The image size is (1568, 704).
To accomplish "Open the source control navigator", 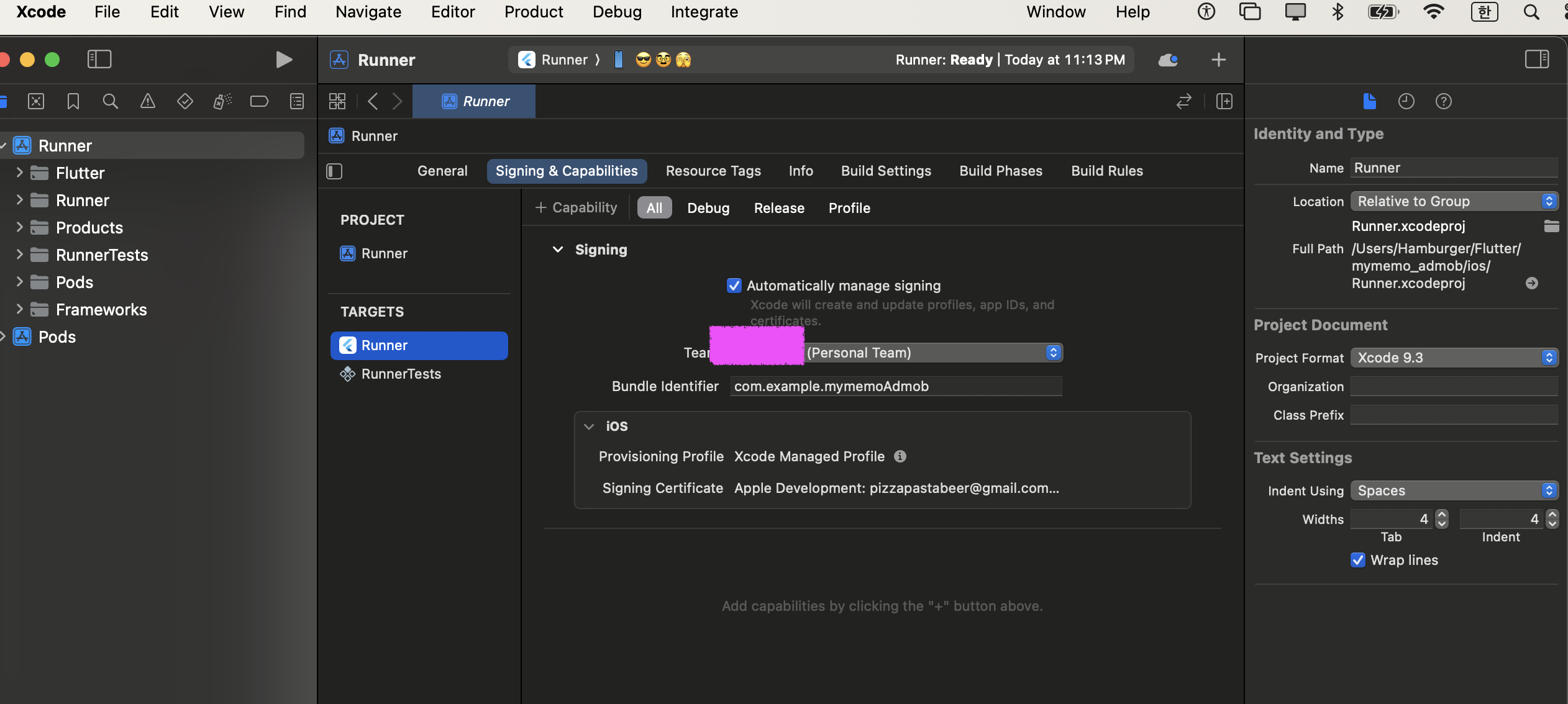I will 36,101.
